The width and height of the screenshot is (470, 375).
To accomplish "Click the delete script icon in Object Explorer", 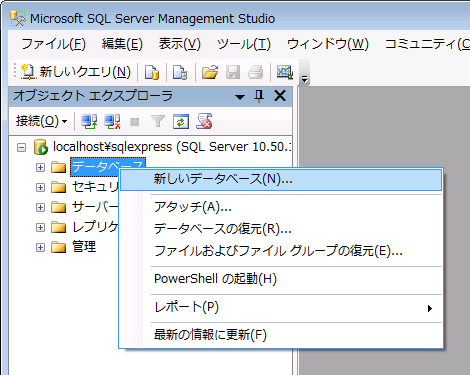I will pyautogui.click(x=204, y=121).
